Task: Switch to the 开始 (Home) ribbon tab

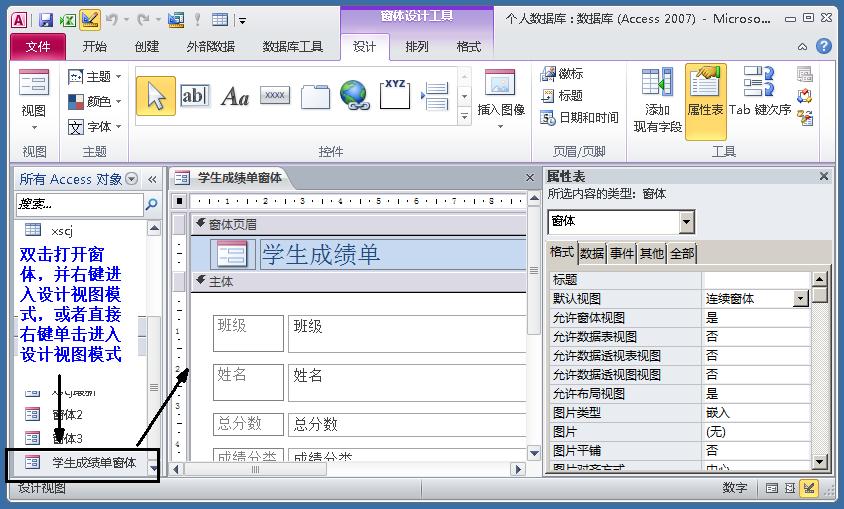Action: 94,47
